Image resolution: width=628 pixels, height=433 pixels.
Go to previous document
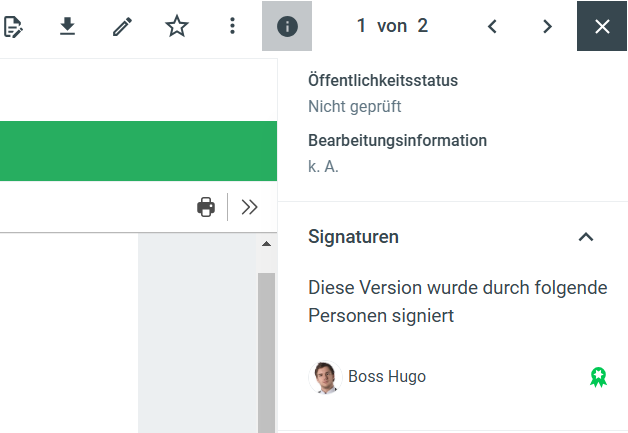pyautogui.click(x=492, y=26)
